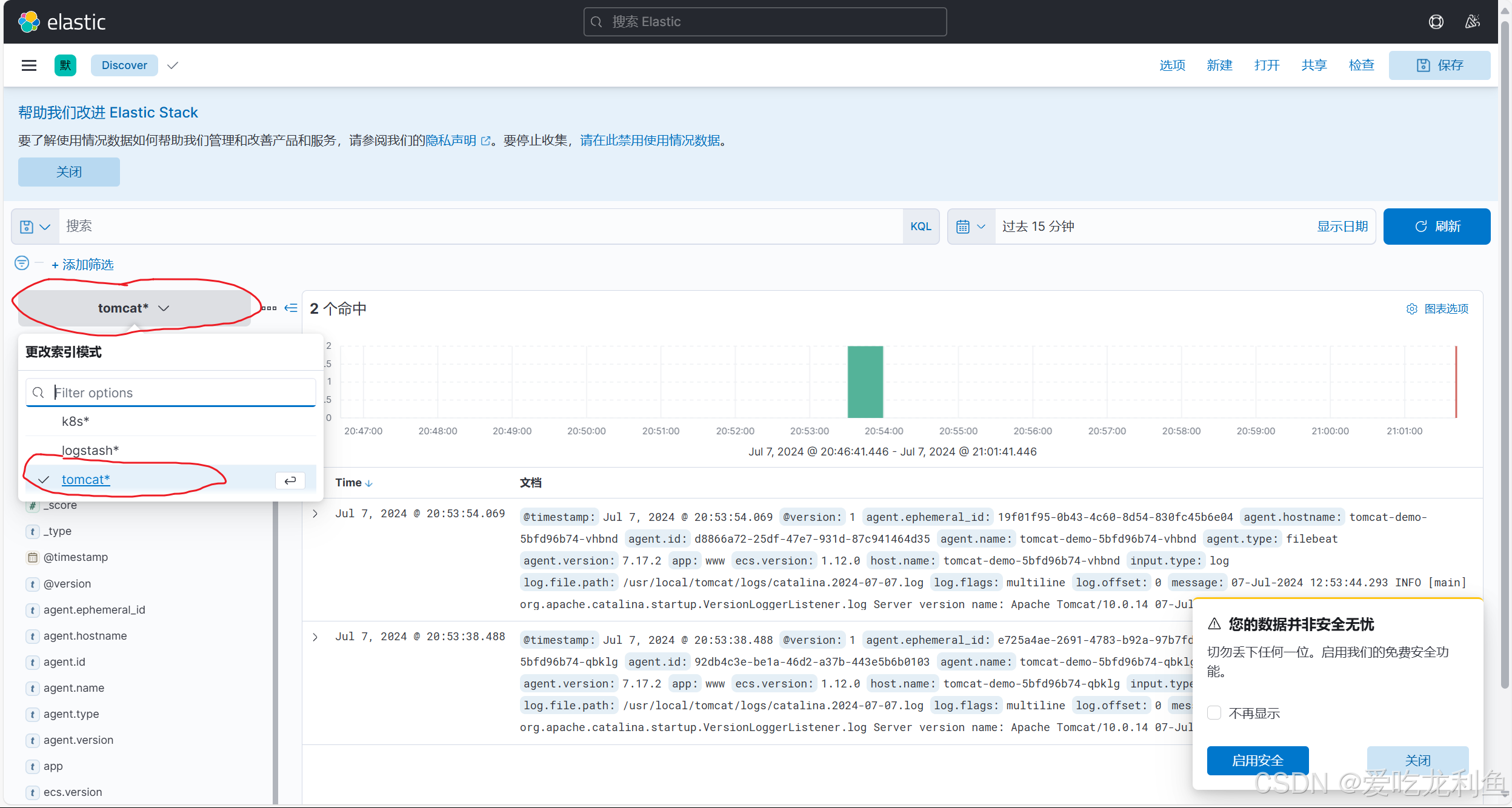Open 图表选项 link
The image size is (1512, 808).
point(1446,309)
